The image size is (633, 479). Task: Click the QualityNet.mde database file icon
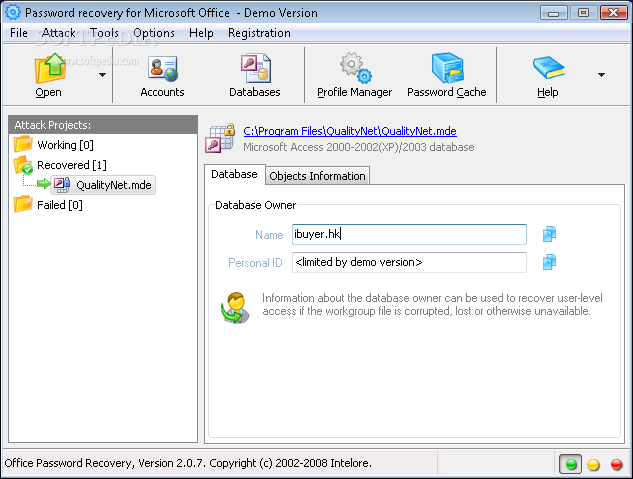pyautogui.click(x=62, y=185)
